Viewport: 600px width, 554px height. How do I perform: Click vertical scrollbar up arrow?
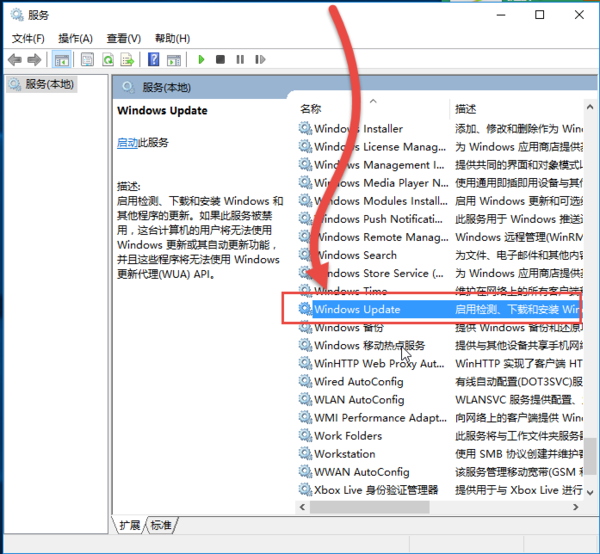pyautogui.click(x=590, y=108)
